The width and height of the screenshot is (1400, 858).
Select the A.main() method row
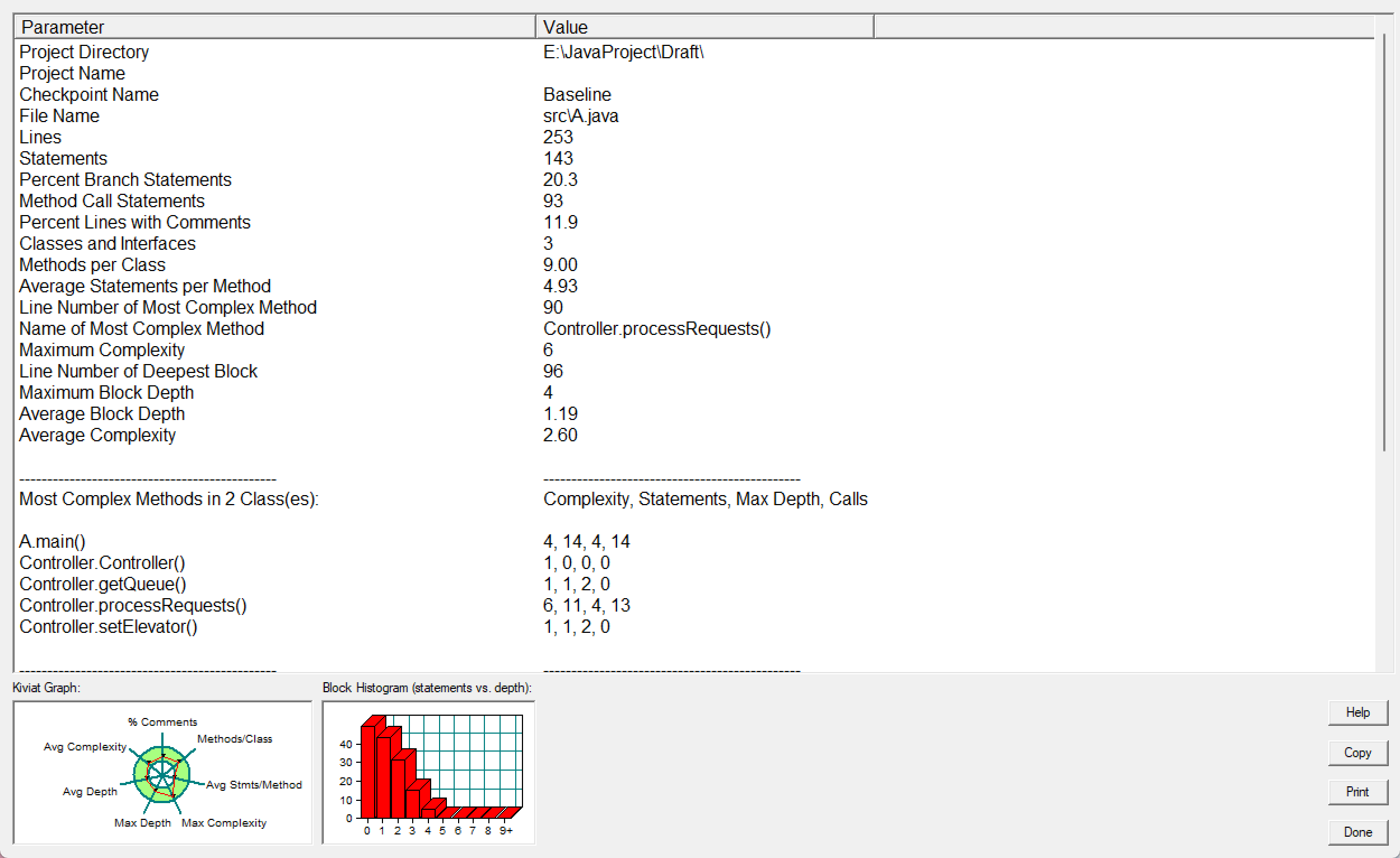click(x=52, y=542)
